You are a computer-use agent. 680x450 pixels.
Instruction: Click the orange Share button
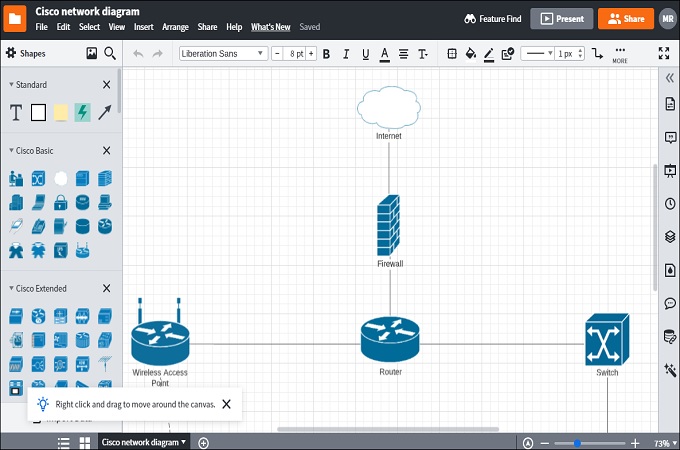625,18
